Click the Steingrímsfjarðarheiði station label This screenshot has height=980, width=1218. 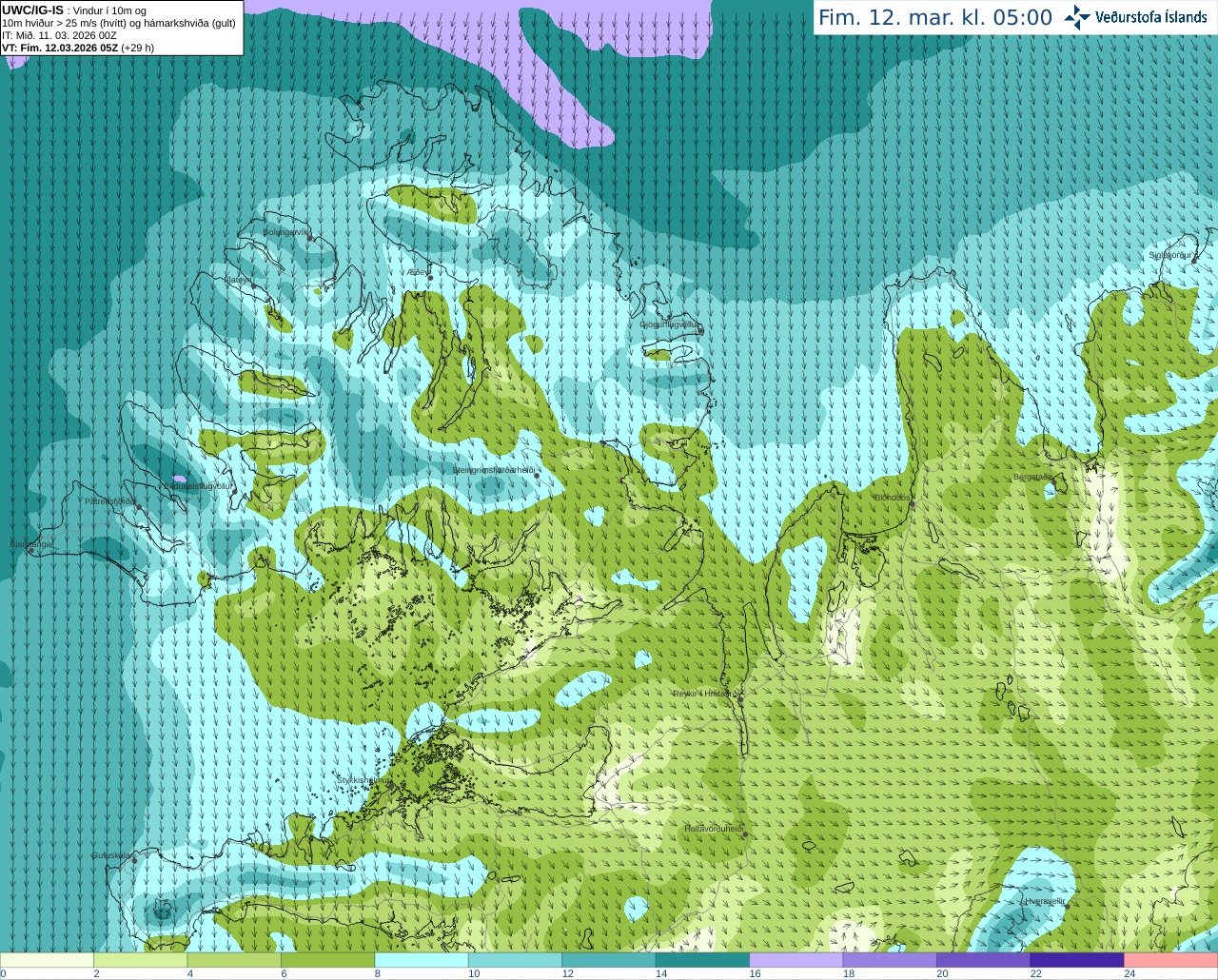493,470
